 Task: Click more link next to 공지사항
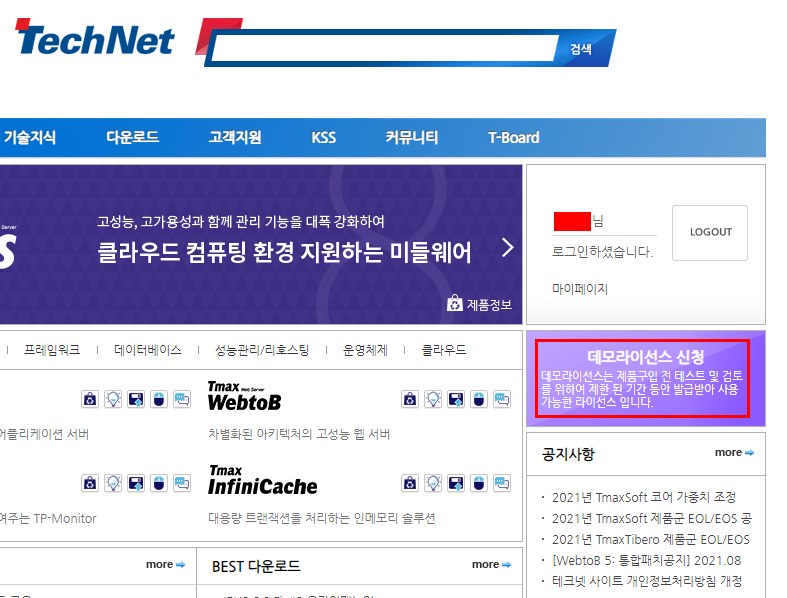coord(734,452)
